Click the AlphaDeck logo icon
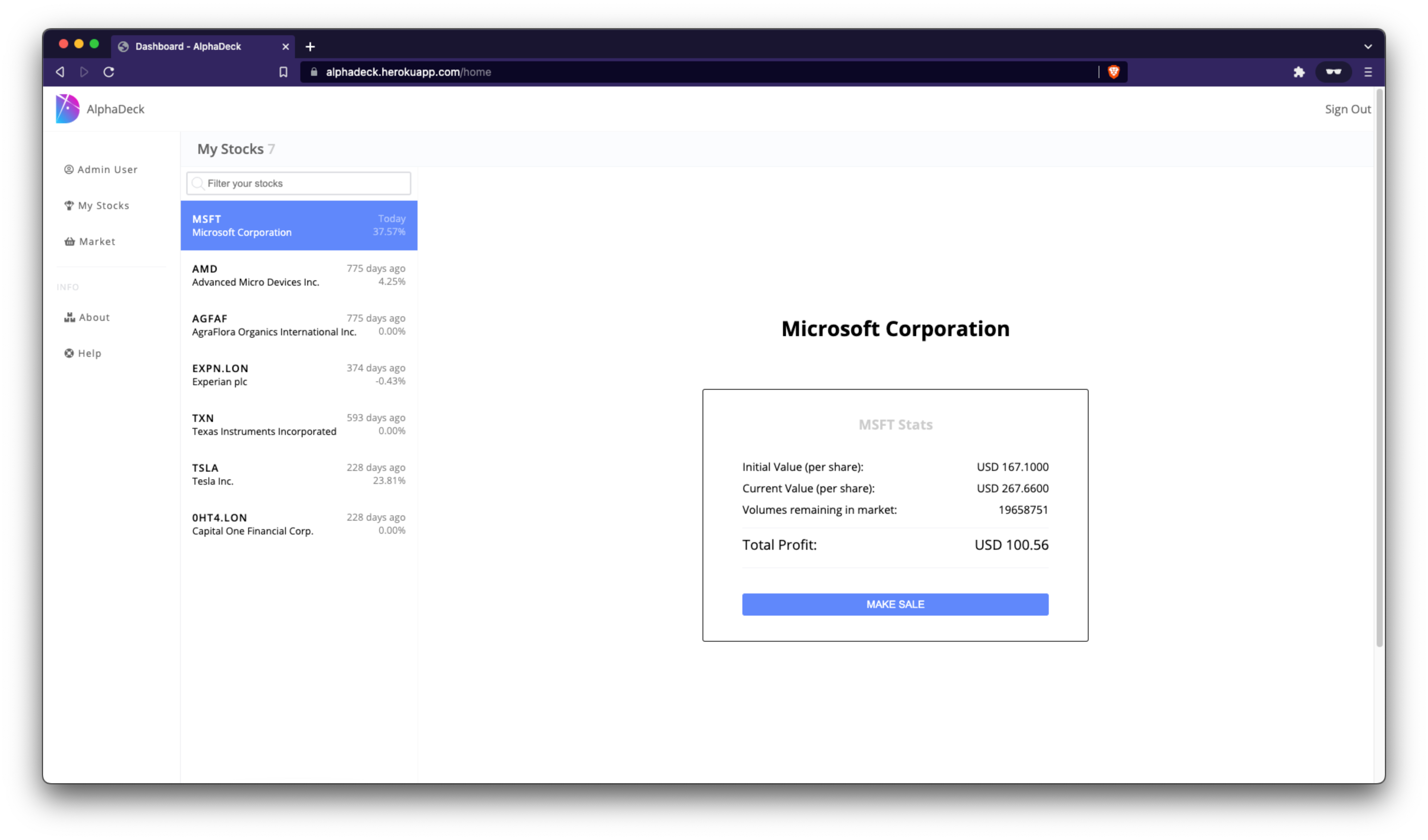1428x840 pixels. (67, 109)
